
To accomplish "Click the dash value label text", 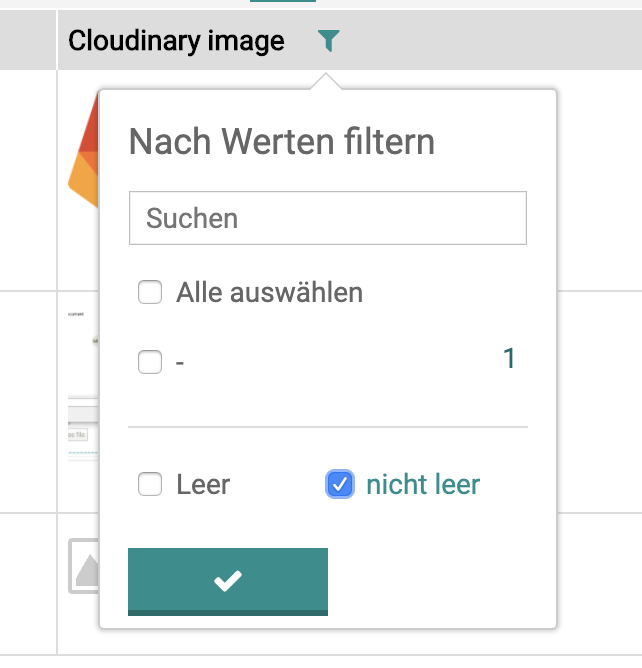I will coord(180,363).
